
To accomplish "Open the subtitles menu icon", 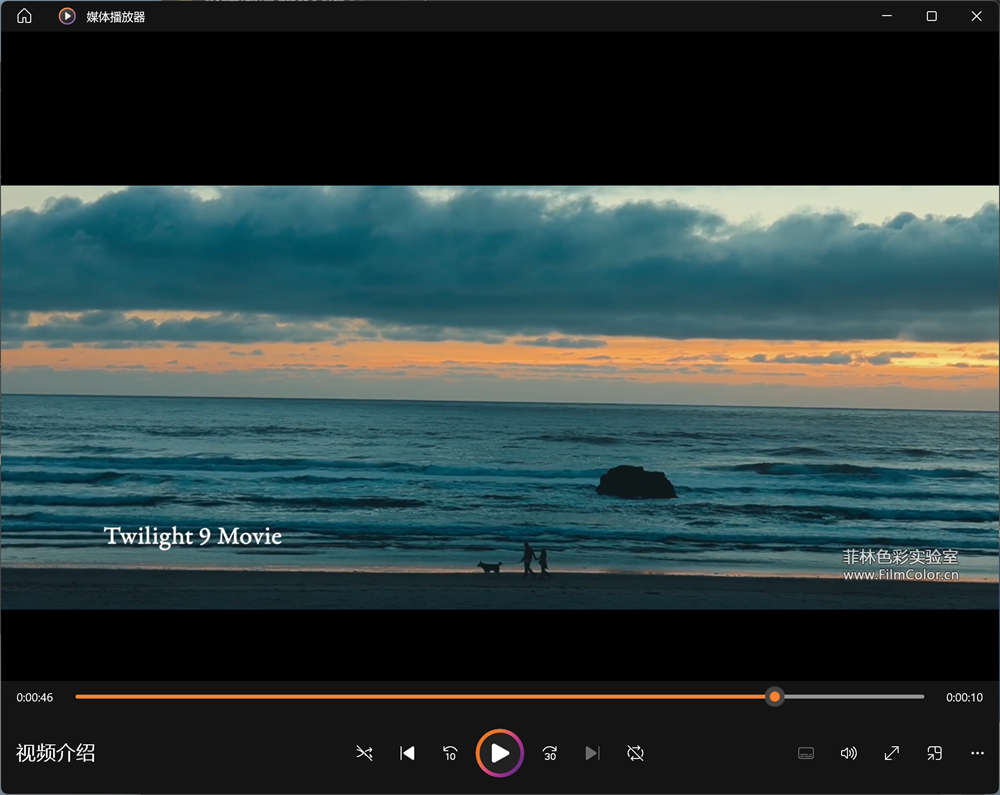I will coord(806,753).
